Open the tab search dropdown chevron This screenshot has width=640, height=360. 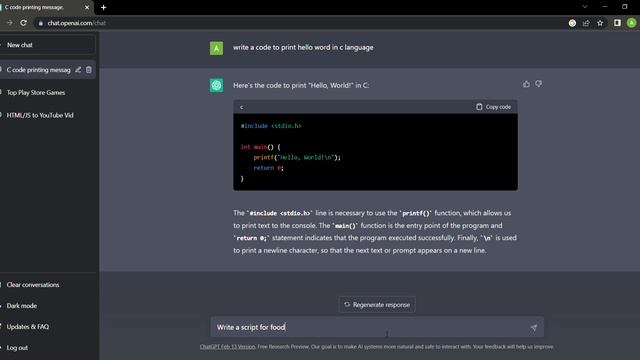pos(585,7)
